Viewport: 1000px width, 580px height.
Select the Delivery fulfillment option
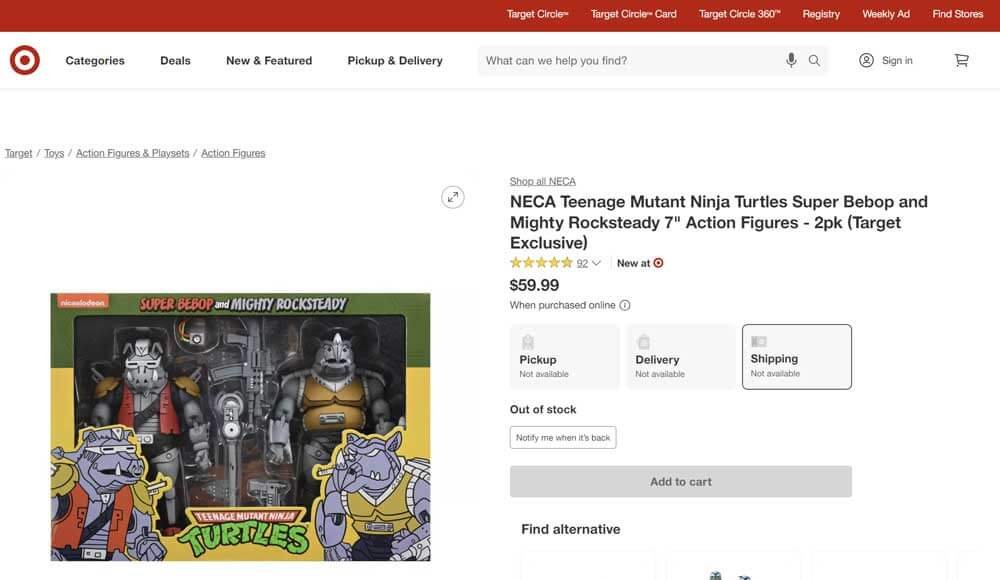(680, 356)
